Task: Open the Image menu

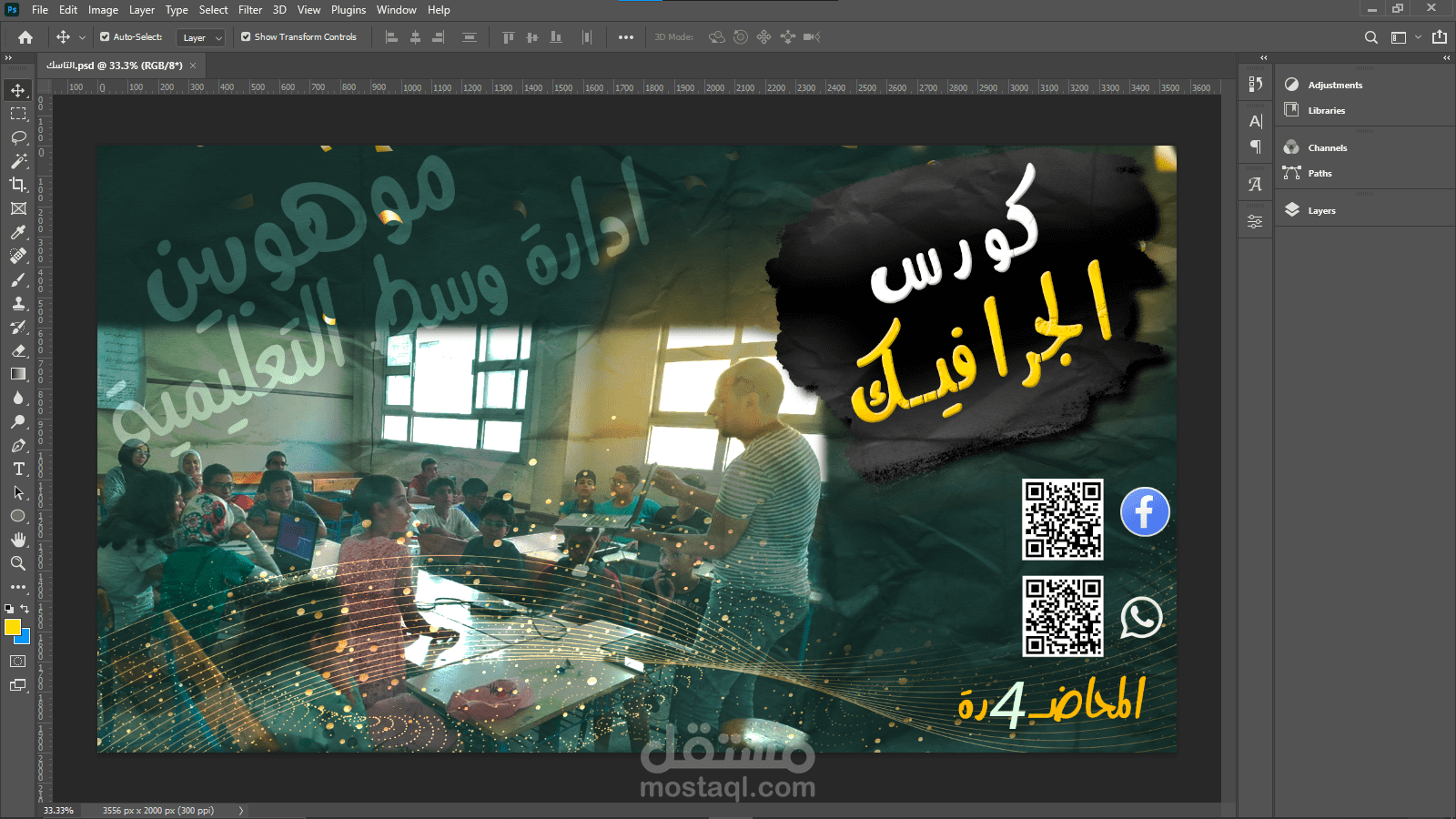Action: point(103,10)
